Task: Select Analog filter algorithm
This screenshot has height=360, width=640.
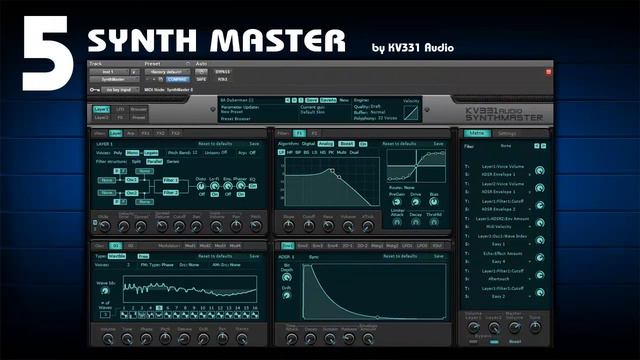Action: [325, 144]
